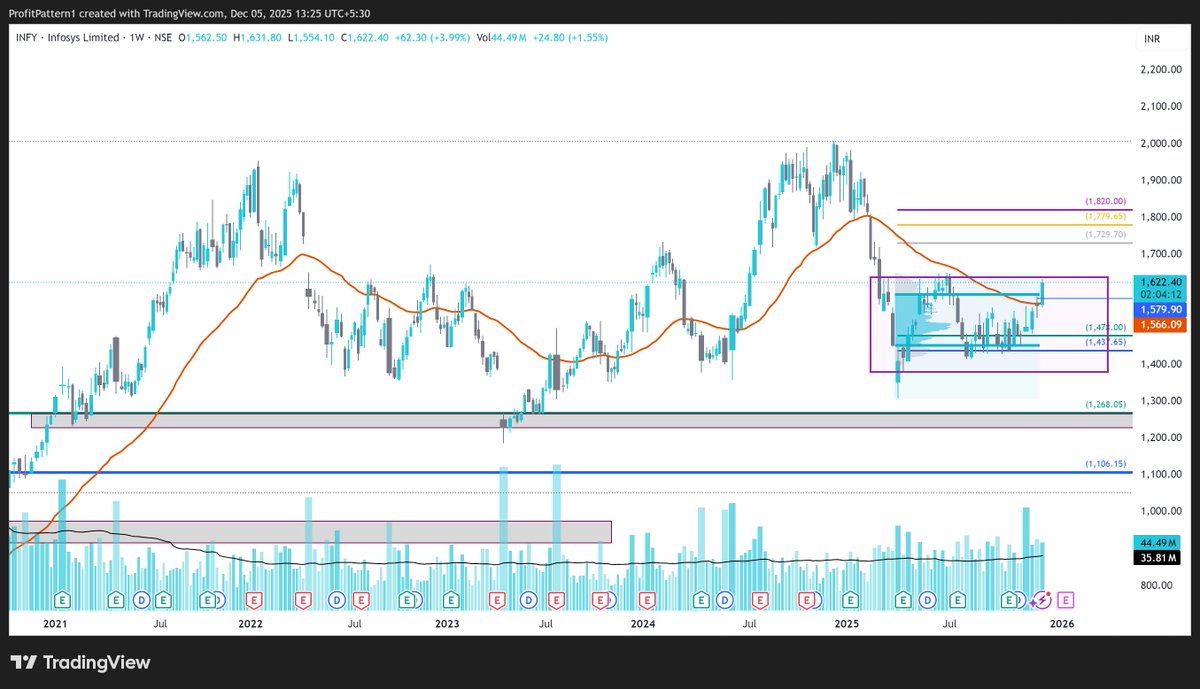
Task: Click the red earnings marker above the 2022 label
Action: [254, 600]
